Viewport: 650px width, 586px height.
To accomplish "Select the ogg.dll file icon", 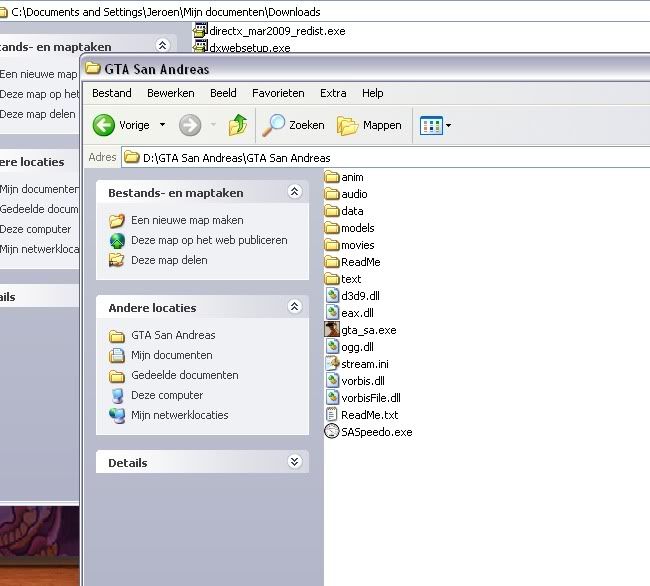I will coord(332,346).
